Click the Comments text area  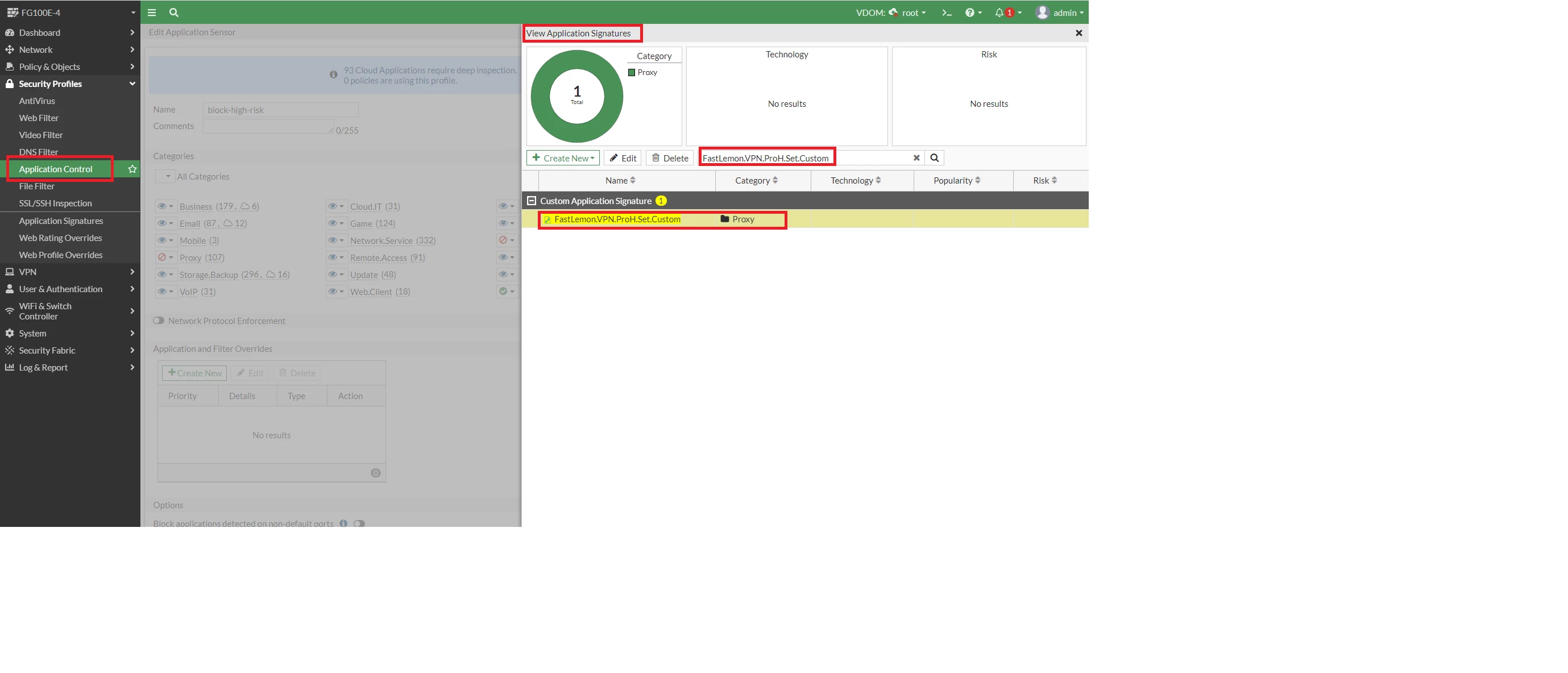click(x=268, y=126)
